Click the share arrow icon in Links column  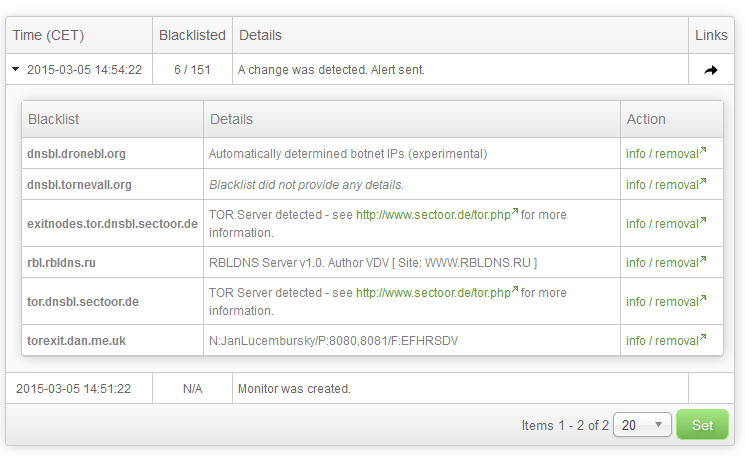711,70
